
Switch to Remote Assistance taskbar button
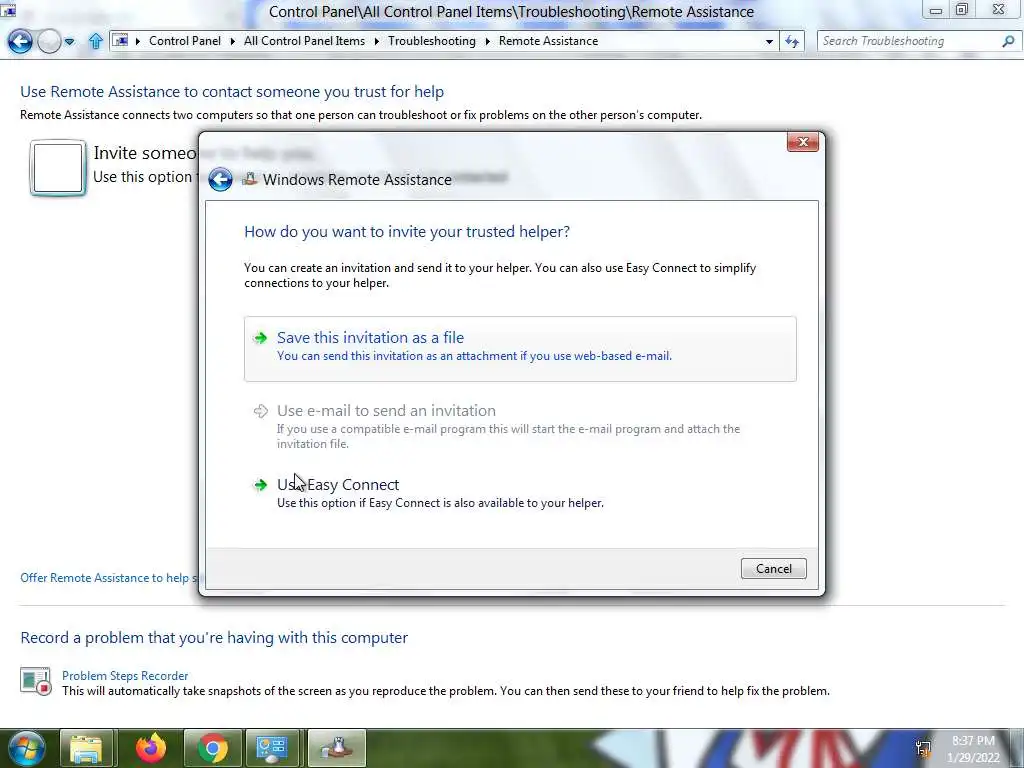point(336,748)
